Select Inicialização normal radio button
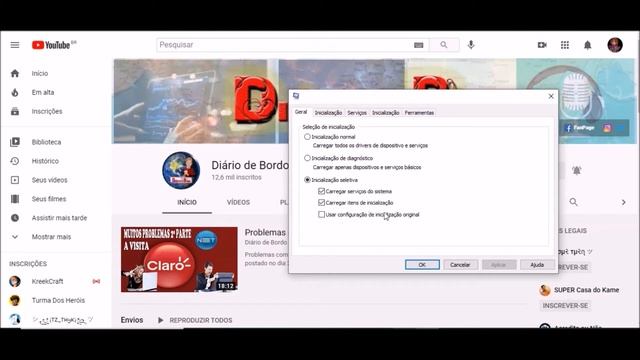This screenshot has width=640, height=360. [307, 137]
